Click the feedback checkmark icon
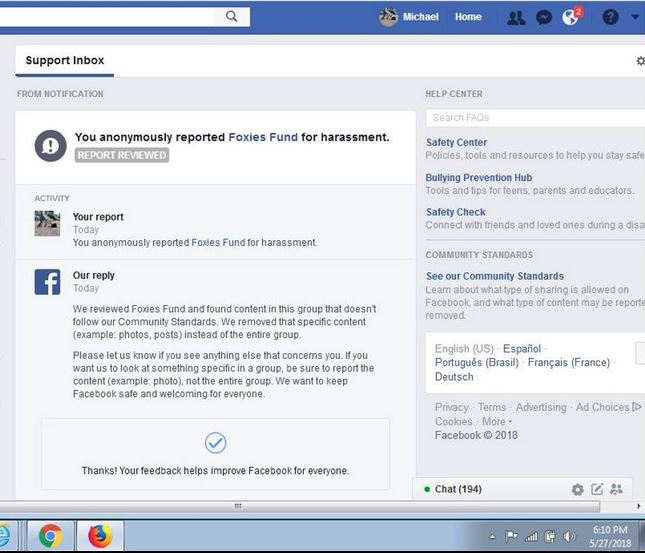The image size is (645, 553). pos(215,443)
